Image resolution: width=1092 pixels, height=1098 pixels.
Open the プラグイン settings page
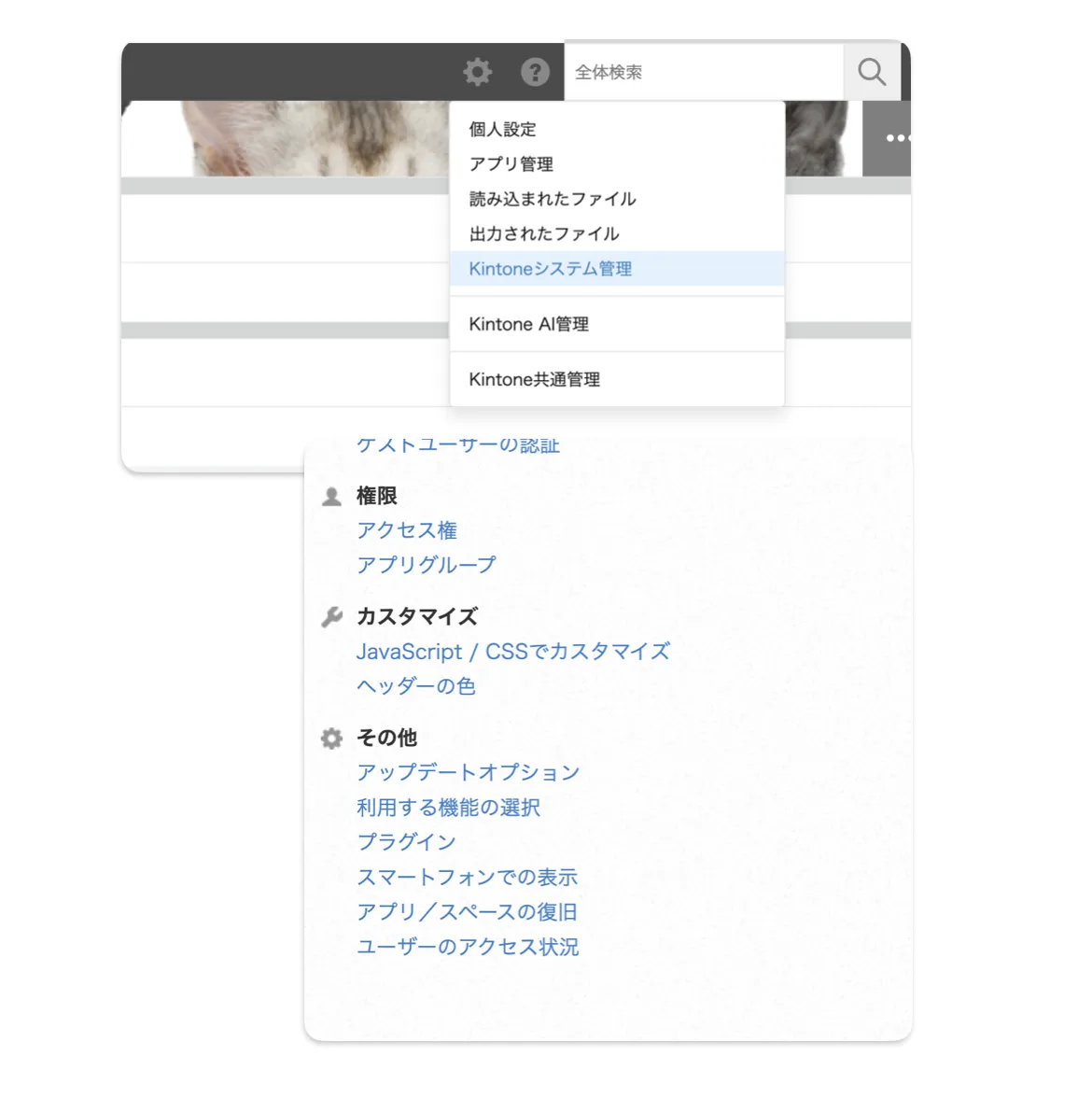point(405,841)
